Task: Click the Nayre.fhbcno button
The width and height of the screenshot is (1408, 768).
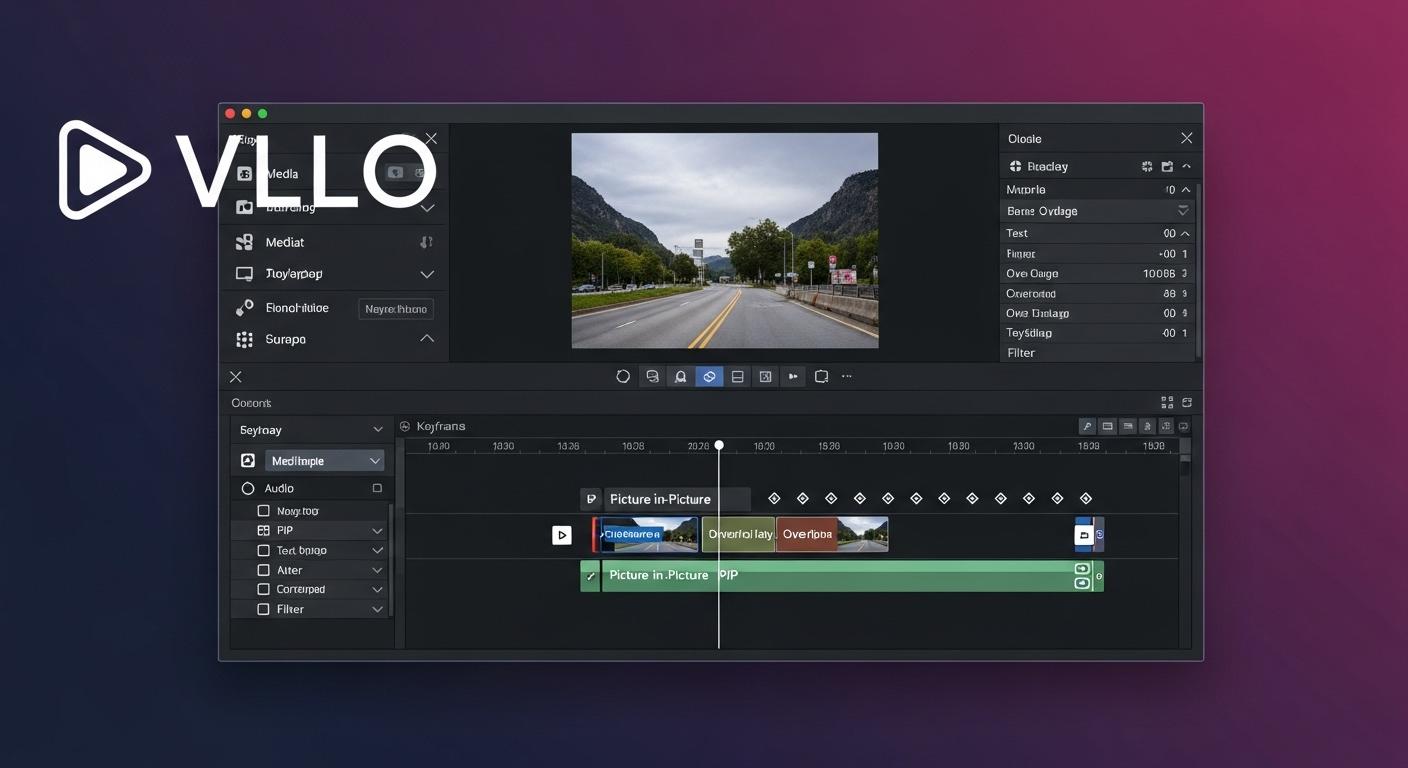Action: click(396, 309)
